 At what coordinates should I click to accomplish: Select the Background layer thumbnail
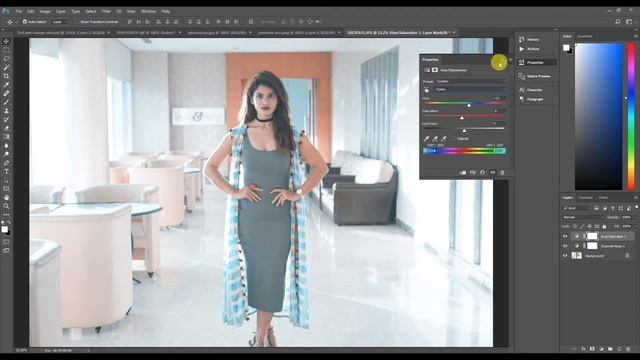click(x=577, y=256)
